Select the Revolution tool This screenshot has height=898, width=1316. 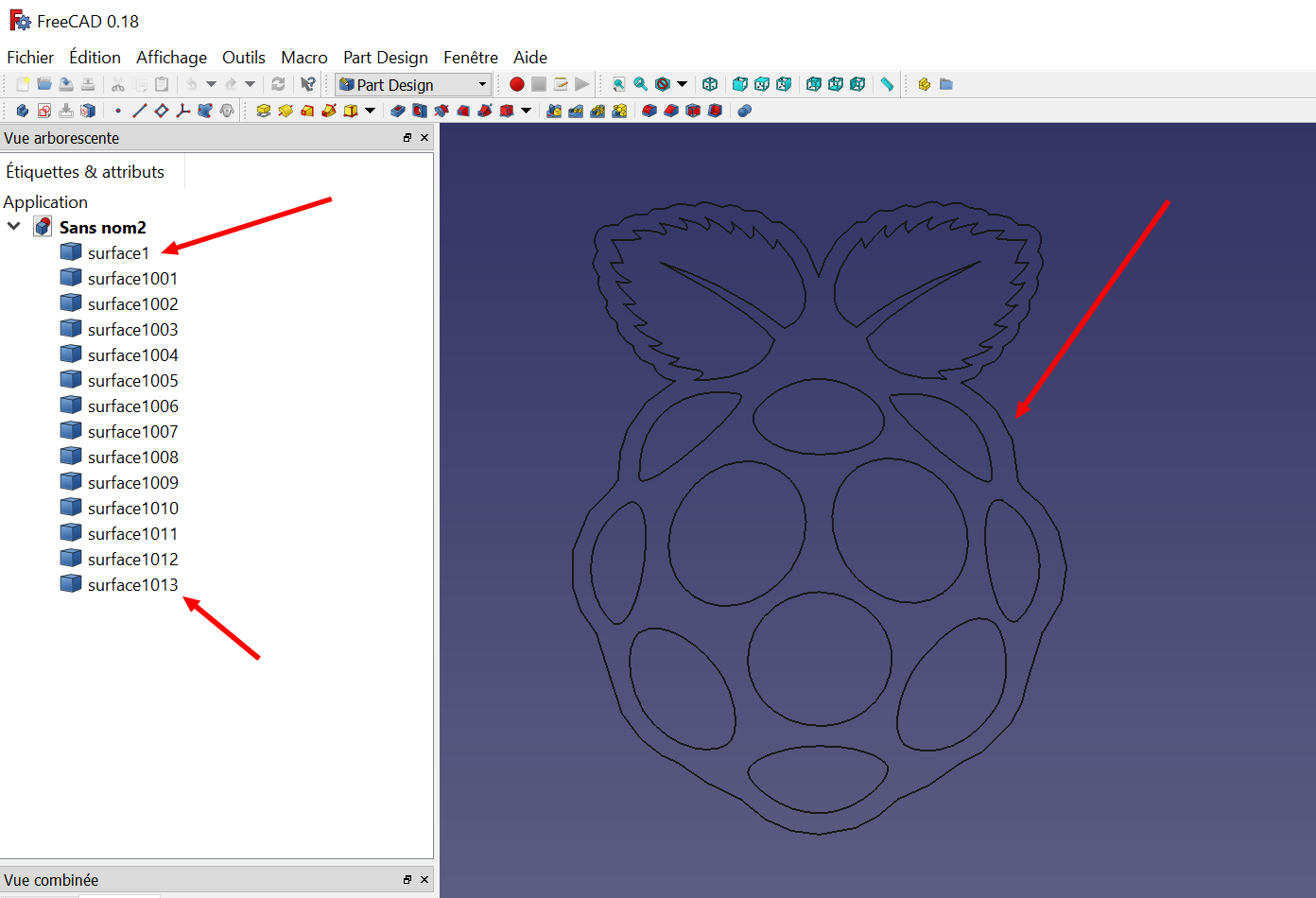click(x=286, y=111)
